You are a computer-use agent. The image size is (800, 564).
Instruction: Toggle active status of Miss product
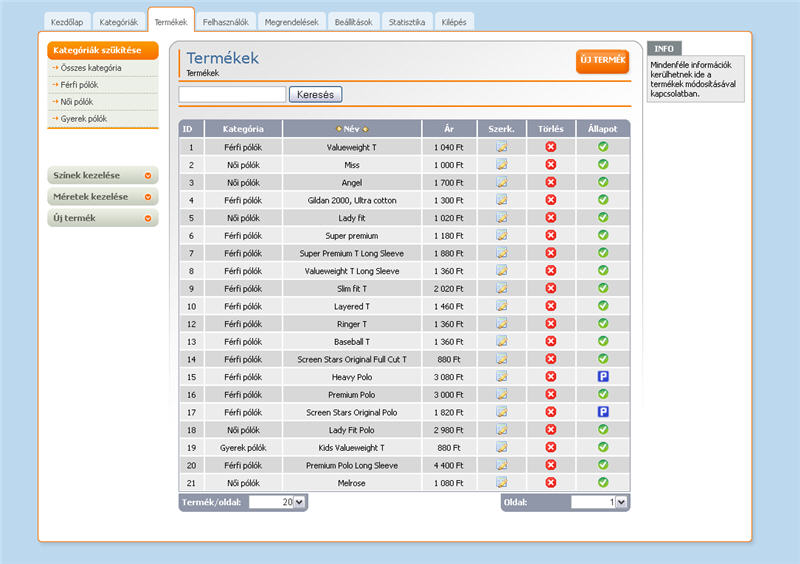point(603,164)
